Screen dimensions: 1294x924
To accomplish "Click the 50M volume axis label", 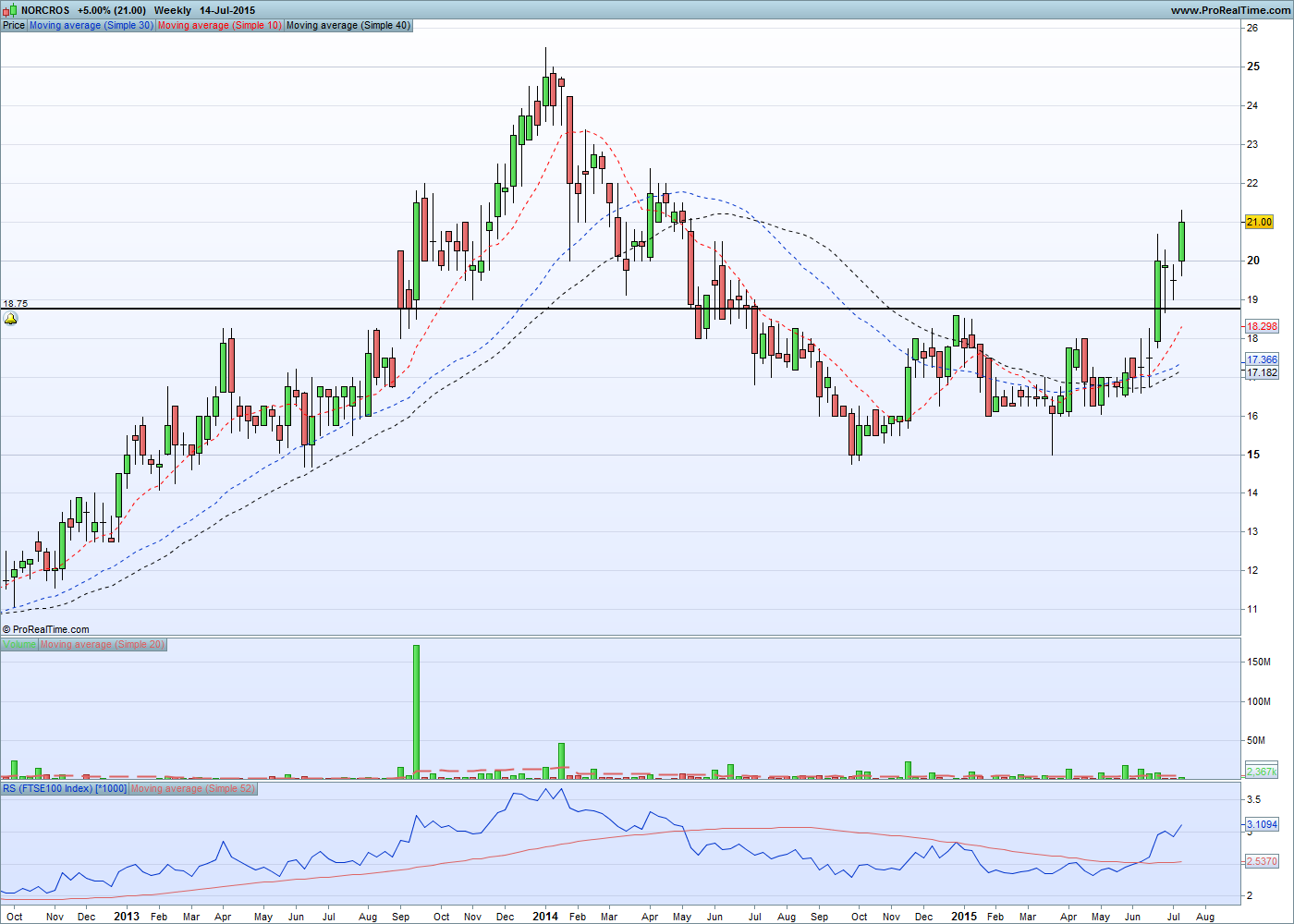I will tap(1256, 740).
